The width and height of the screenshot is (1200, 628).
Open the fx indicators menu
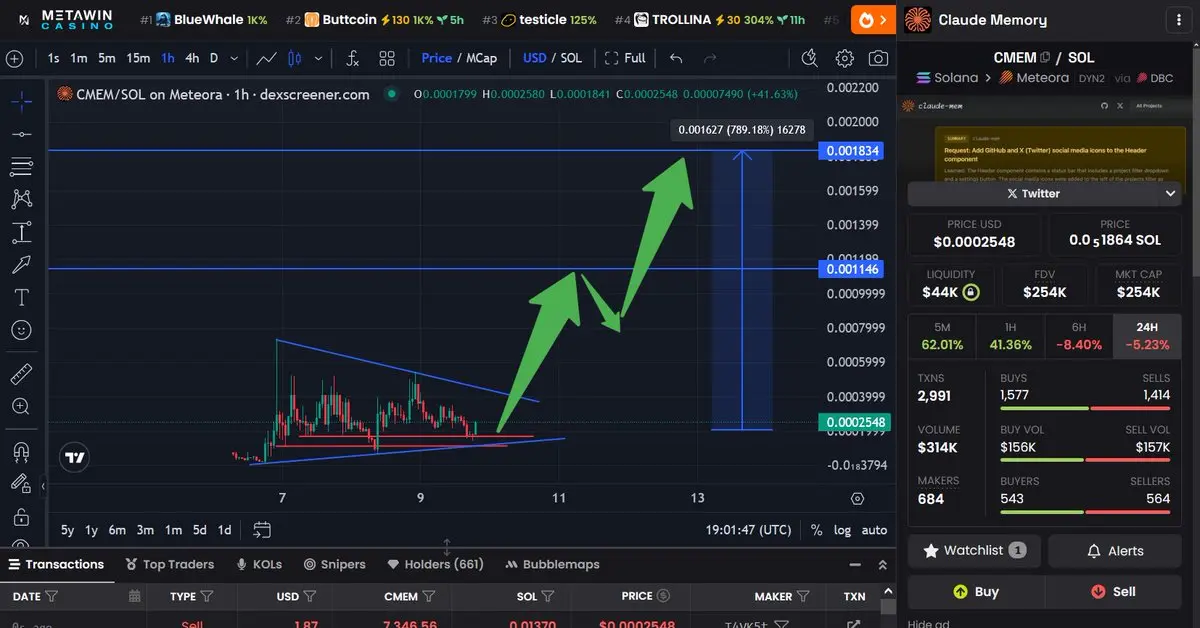[x=352, y=58]
